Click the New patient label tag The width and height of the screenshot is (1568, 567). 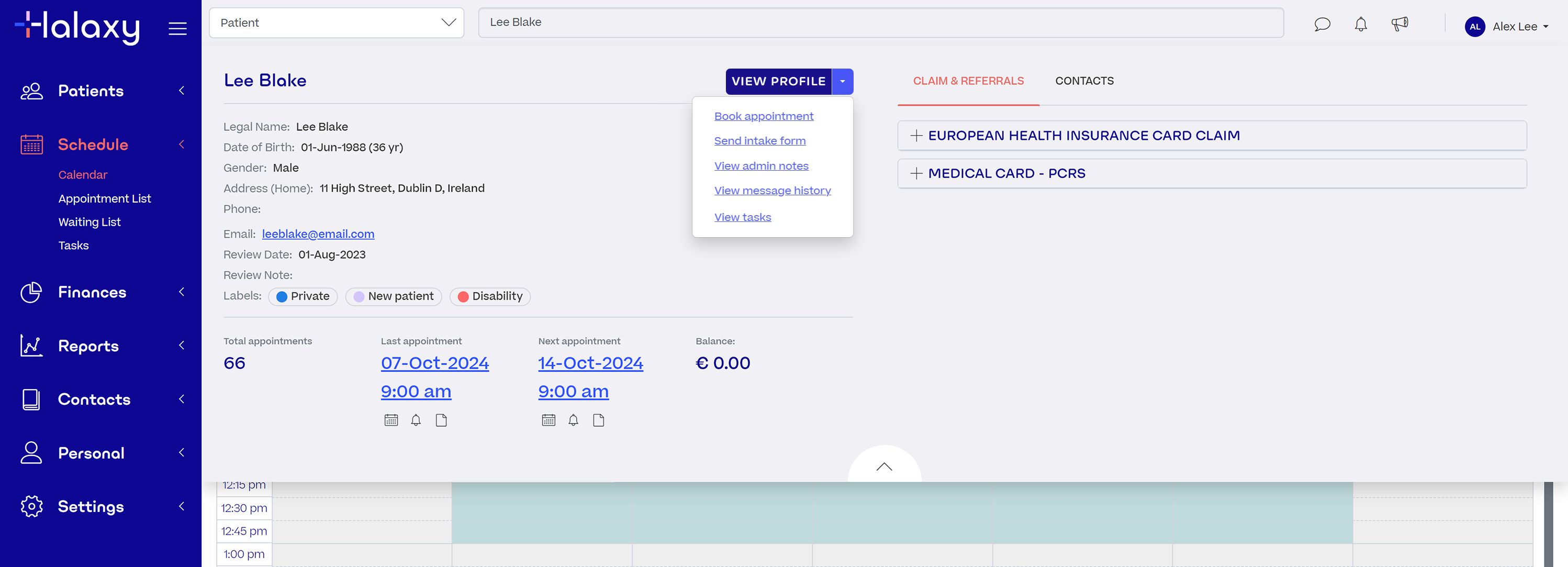pyautogui.click(x=394, y=297)
